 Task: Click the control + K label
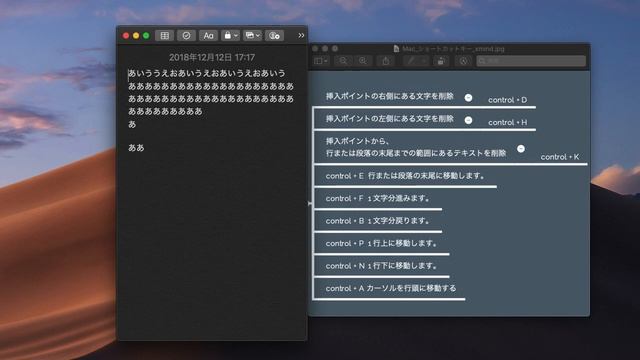click(x=560, y=157)
